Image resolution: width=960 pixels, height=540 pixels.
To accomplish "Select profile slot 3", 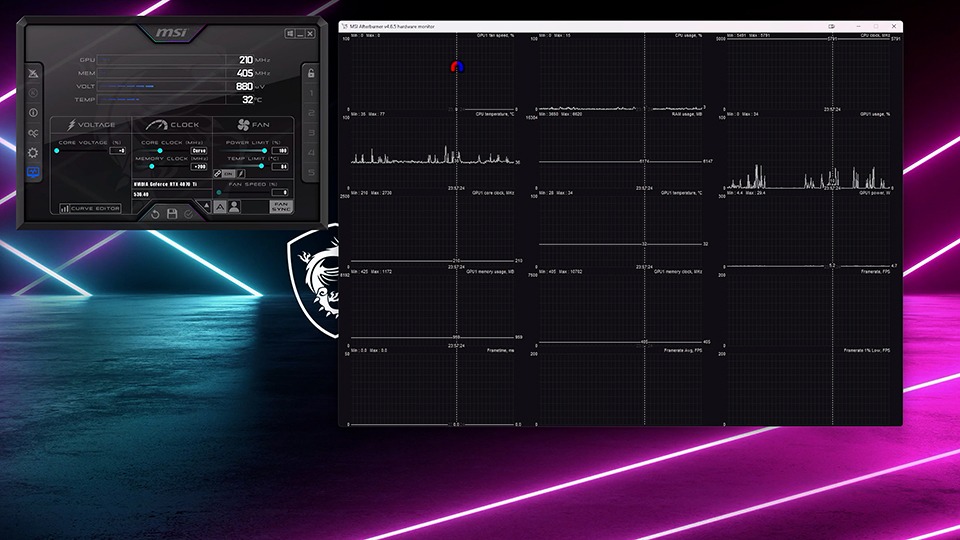I will pos(311,133).
